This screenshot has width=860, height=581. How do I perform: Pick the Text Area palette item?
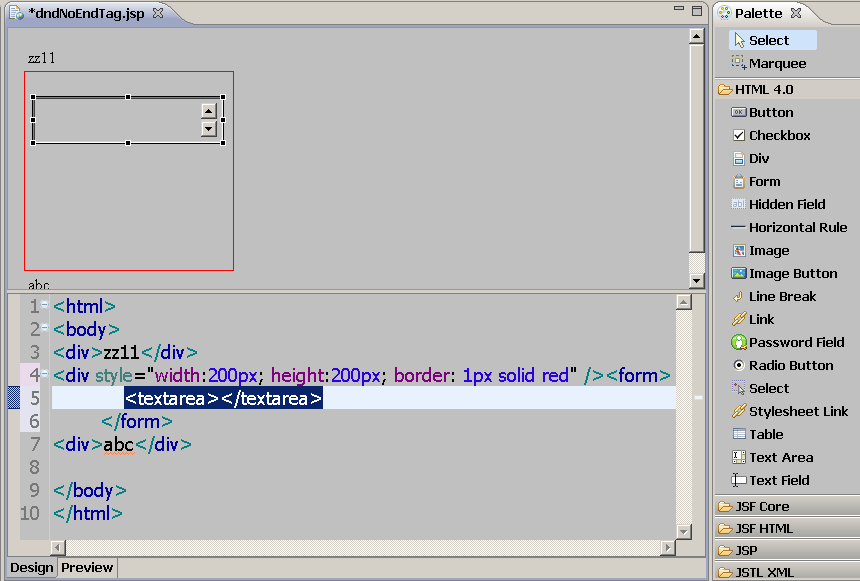773,458
